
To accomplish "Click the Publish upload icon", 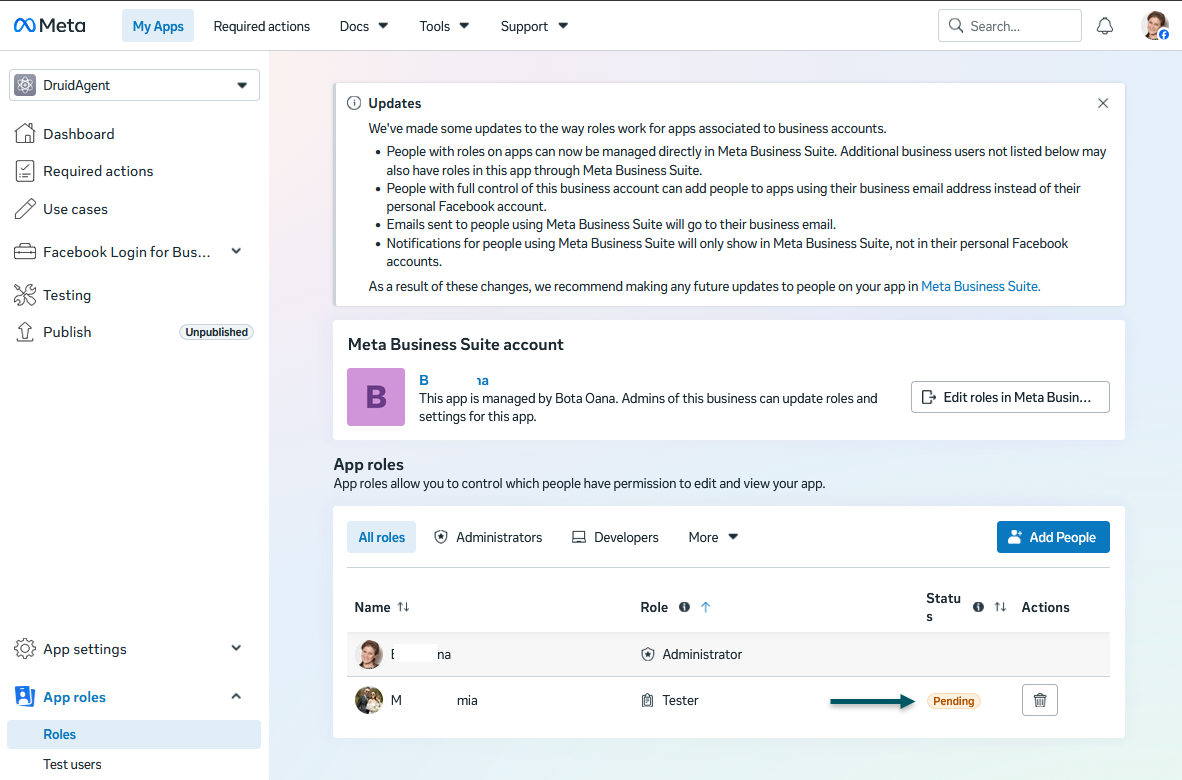I will coord(25,332).
